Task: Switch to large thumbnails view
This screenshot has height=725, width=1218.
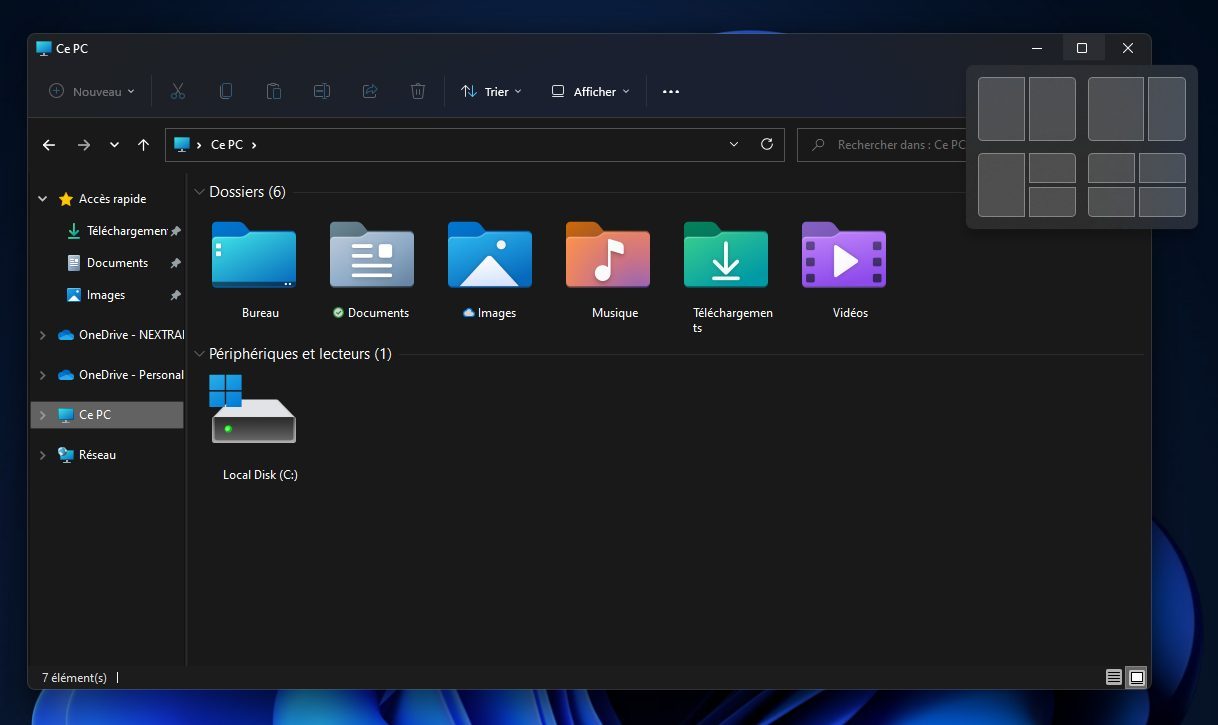Action: (1137, 677)
